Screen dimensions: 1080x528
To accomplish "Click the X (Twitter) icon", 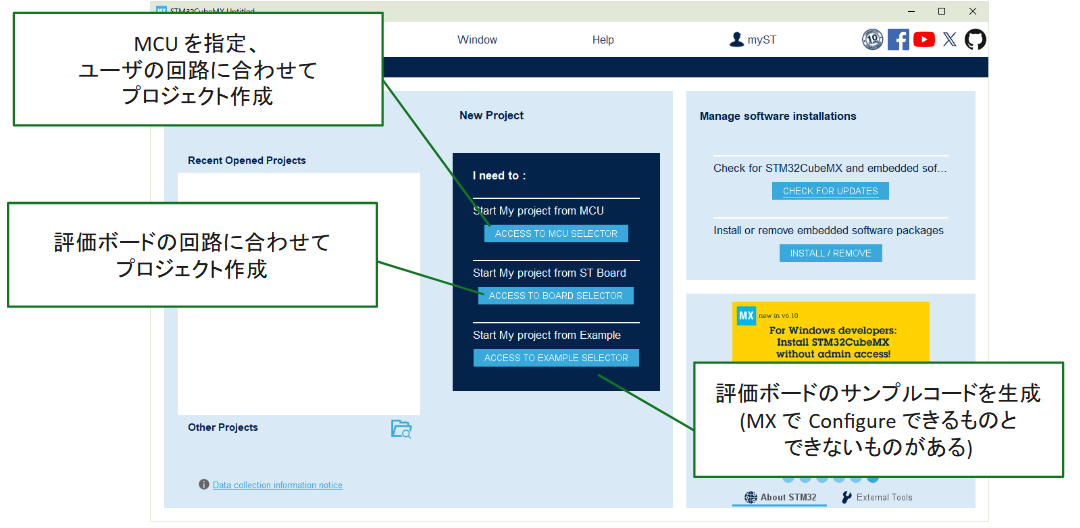I will pos(950,40).
